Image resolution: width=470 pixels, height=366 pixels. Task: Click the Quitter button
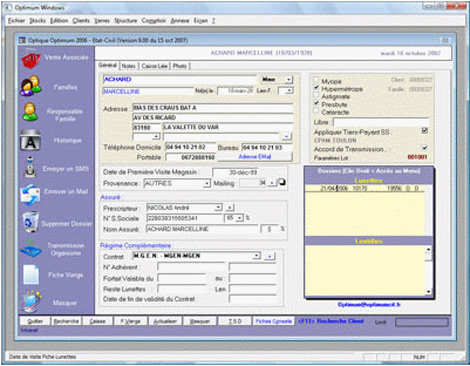coord(35,321)
